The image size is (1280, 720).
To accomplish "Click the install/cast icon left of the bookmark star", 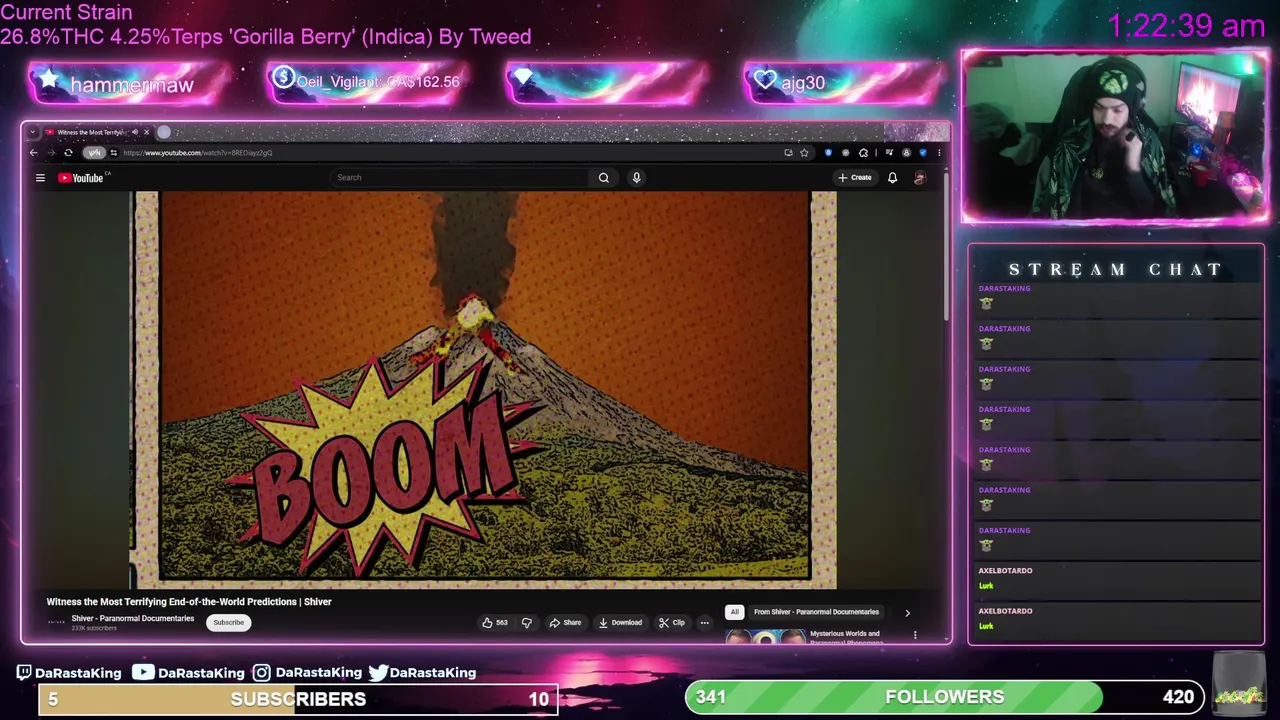I will (788, 153).
